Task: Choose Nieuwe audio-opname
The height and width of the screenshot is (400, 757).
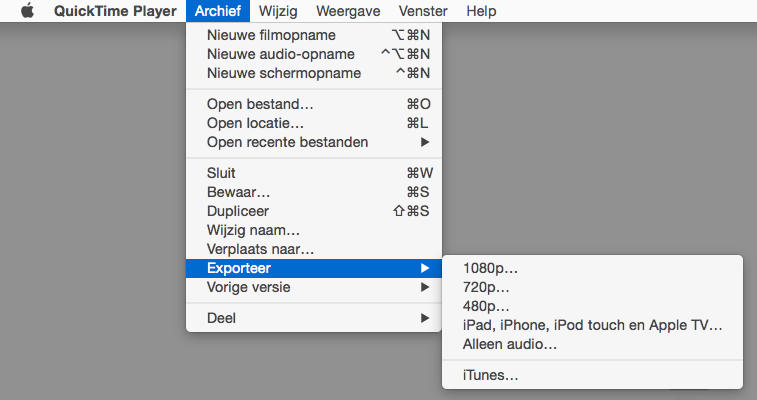Action: 314,54
